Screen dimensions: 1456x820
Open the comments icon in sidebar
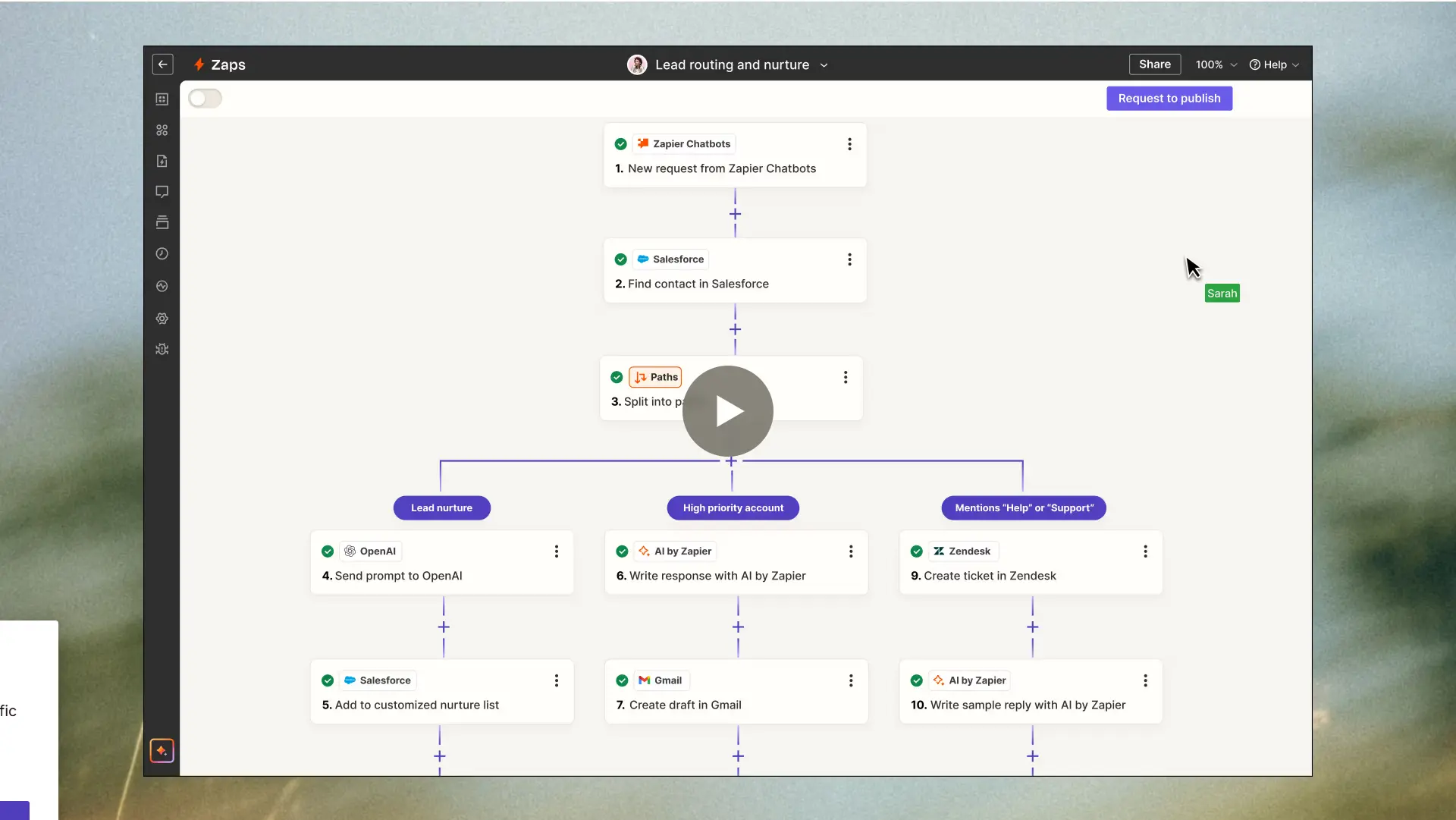point(162,192)
